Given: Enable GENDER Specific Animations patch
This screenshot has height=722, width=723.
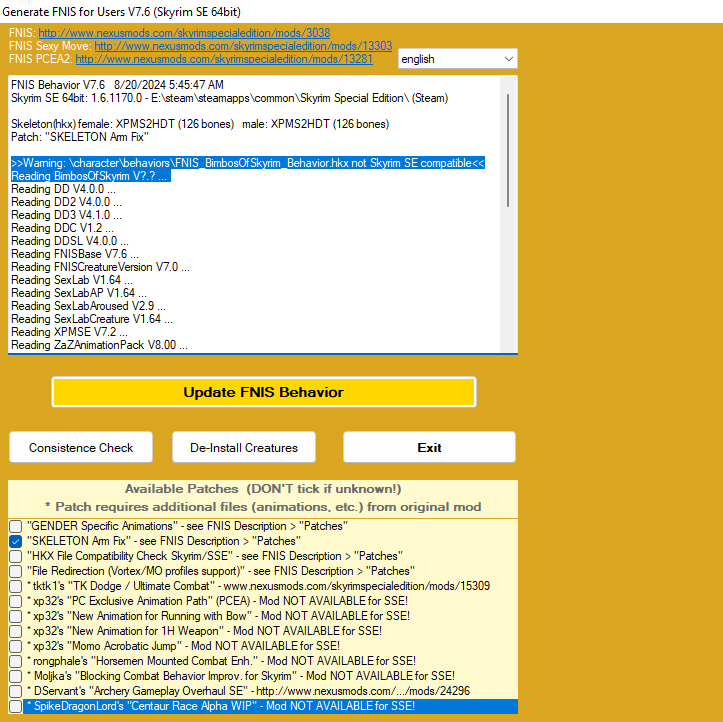Looking at the screenshot, I should click(16, 526).
